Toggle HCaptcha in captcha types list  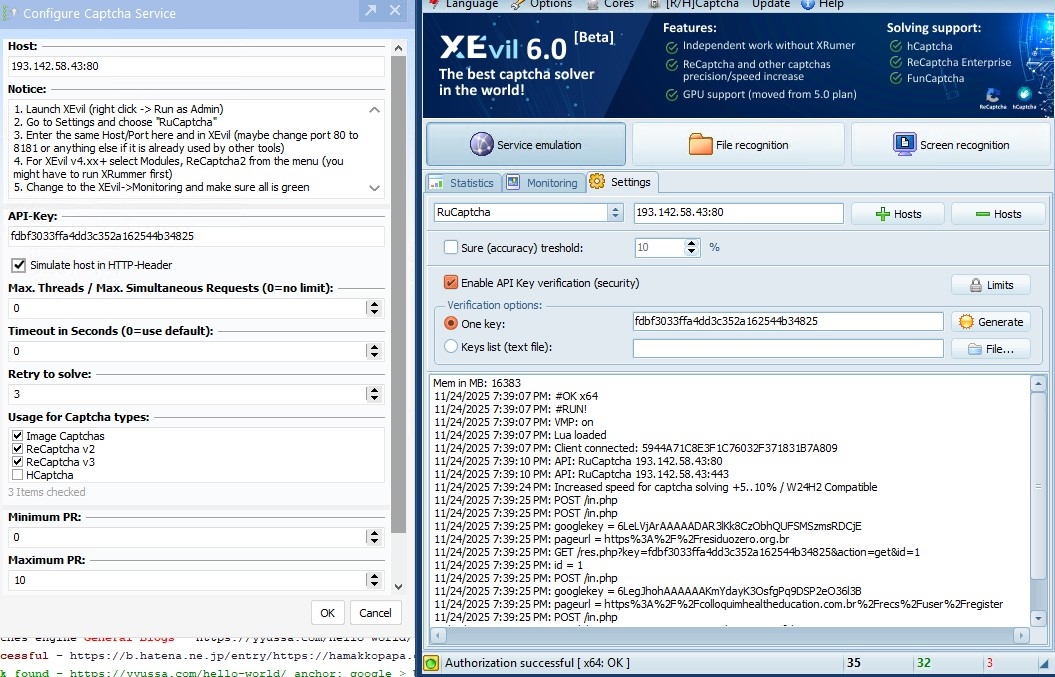click(x=18, y=475)
